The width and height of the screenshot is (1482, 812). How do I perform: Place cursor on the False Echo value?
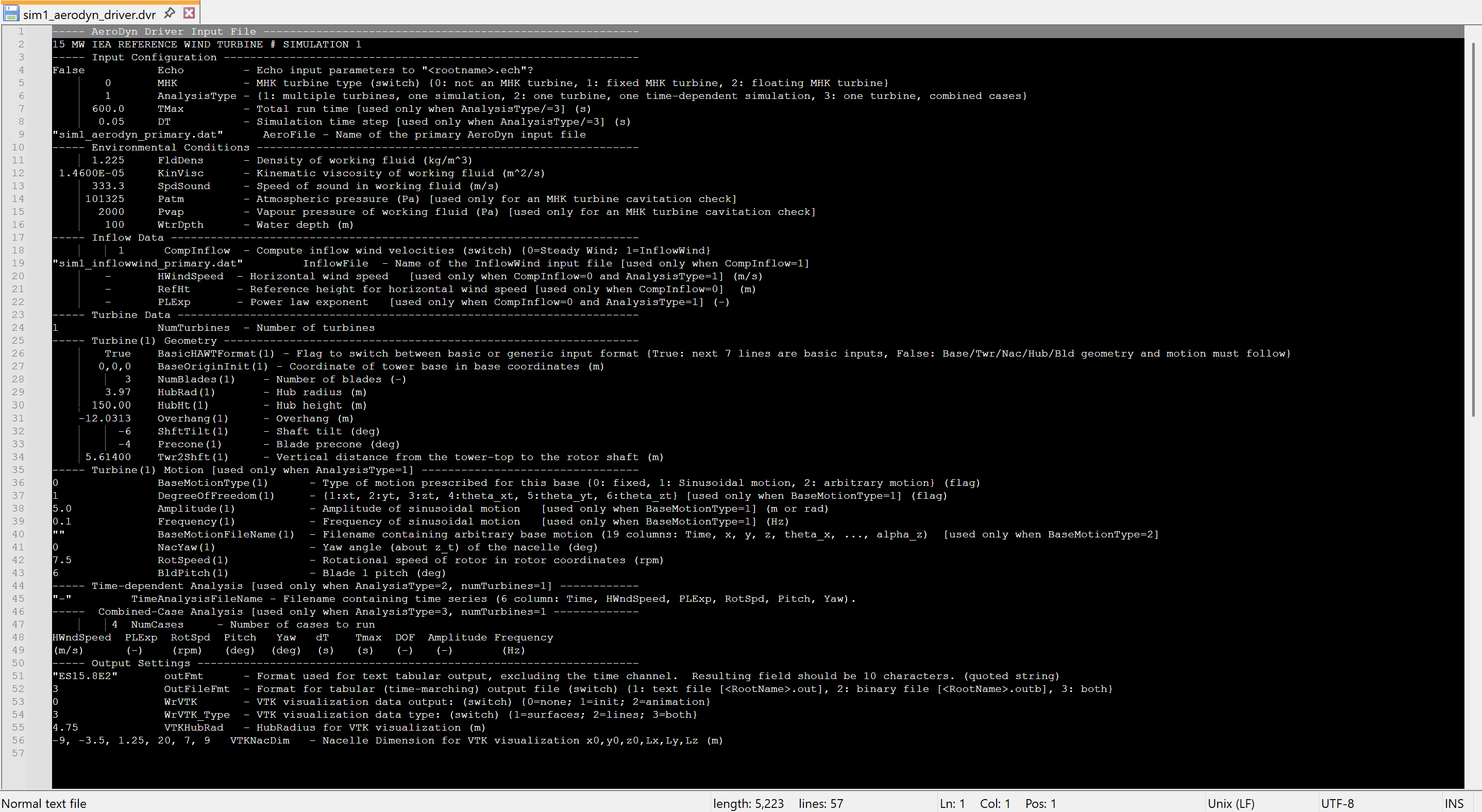(69, 70)
